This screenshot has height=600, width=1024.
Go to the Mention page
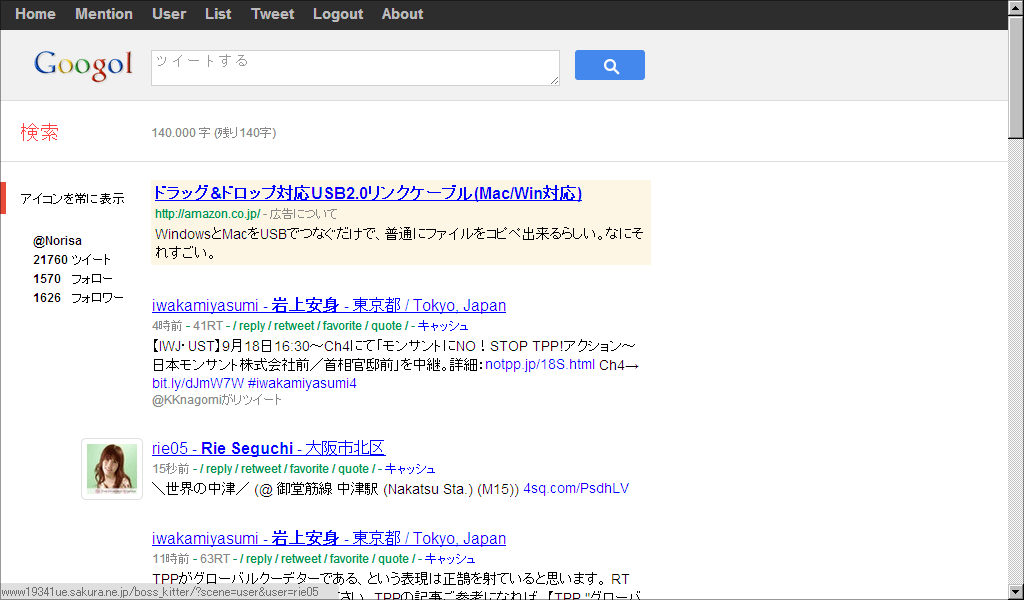104,14
